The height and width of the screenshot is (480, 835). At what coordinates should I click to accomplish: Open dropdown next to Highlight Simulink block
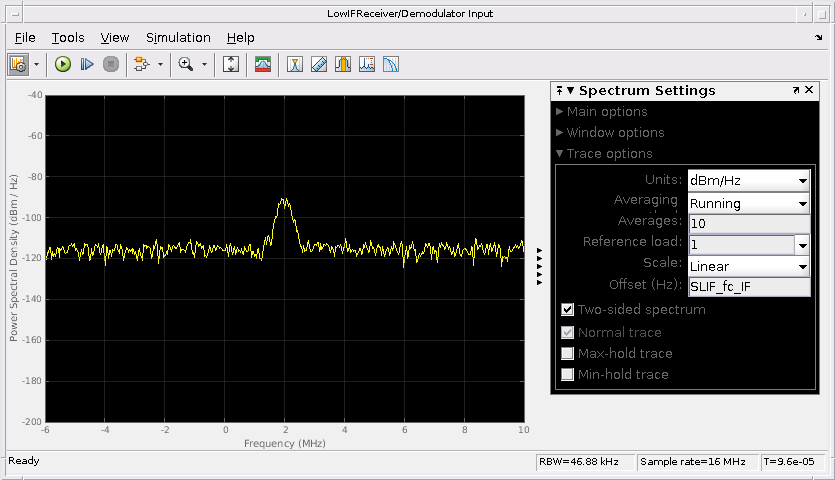(160, 64)
